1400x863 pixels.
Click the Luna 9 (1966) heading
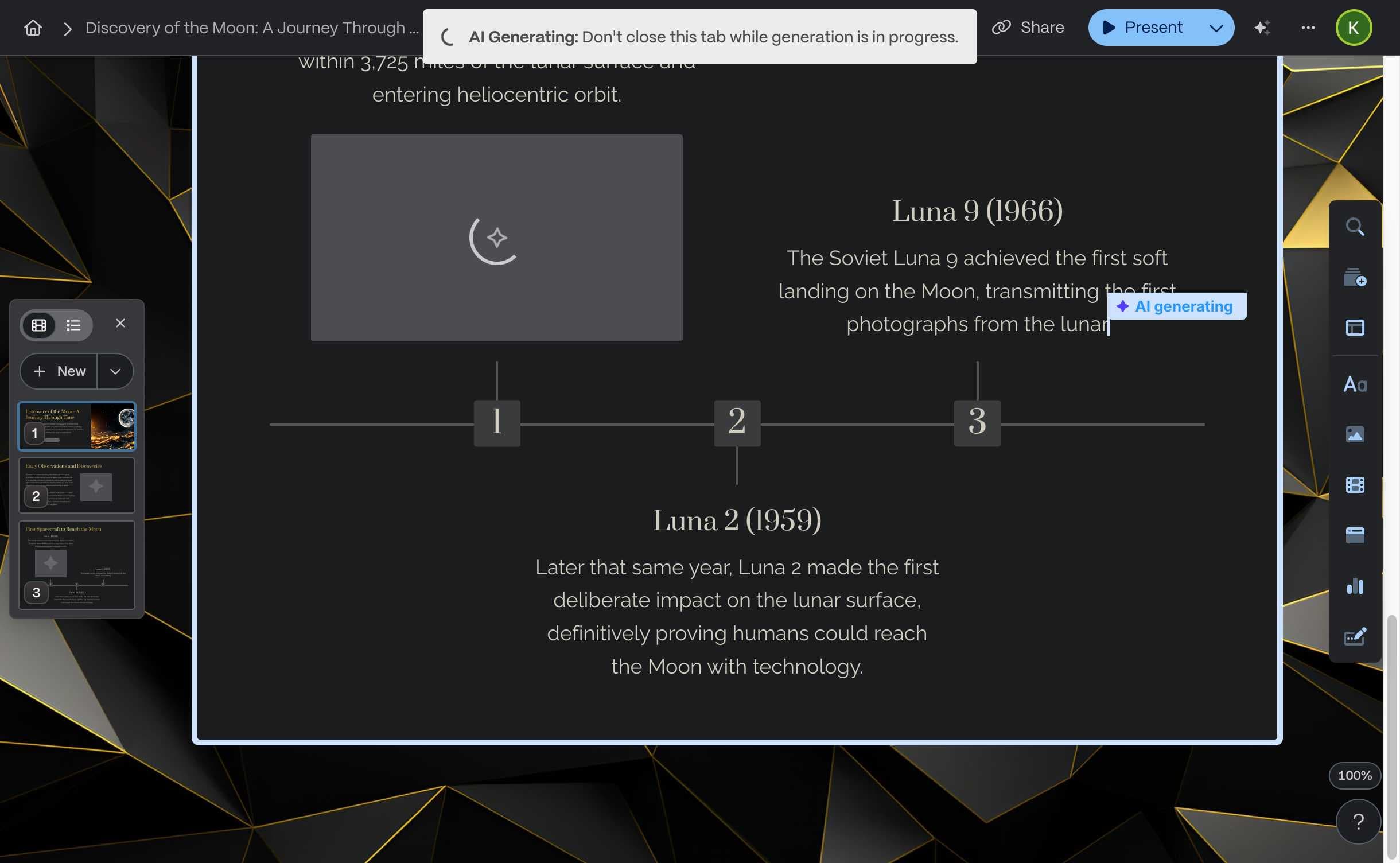coord(977,211)
